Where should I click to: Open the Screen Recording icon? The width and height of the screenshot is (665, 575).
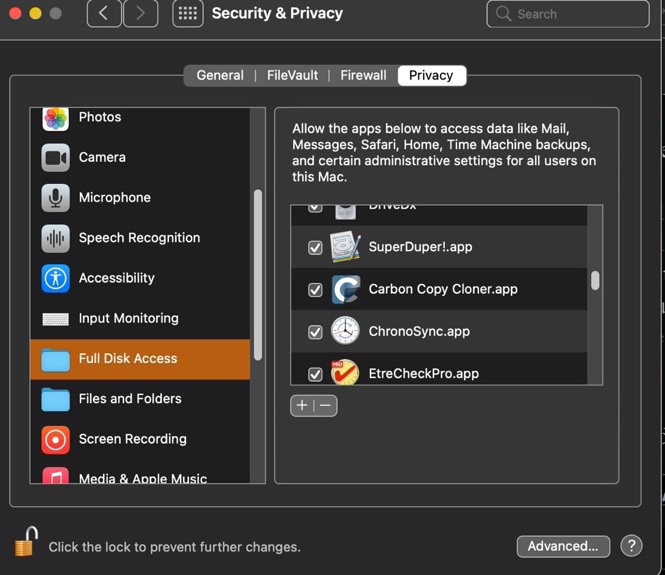pos(56,440)
